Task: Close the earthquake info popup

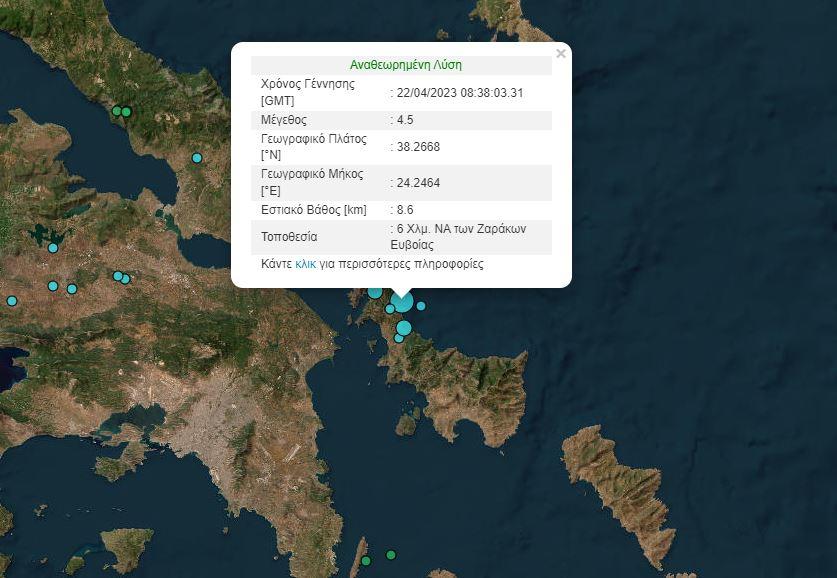Action: tap(561, 54)
